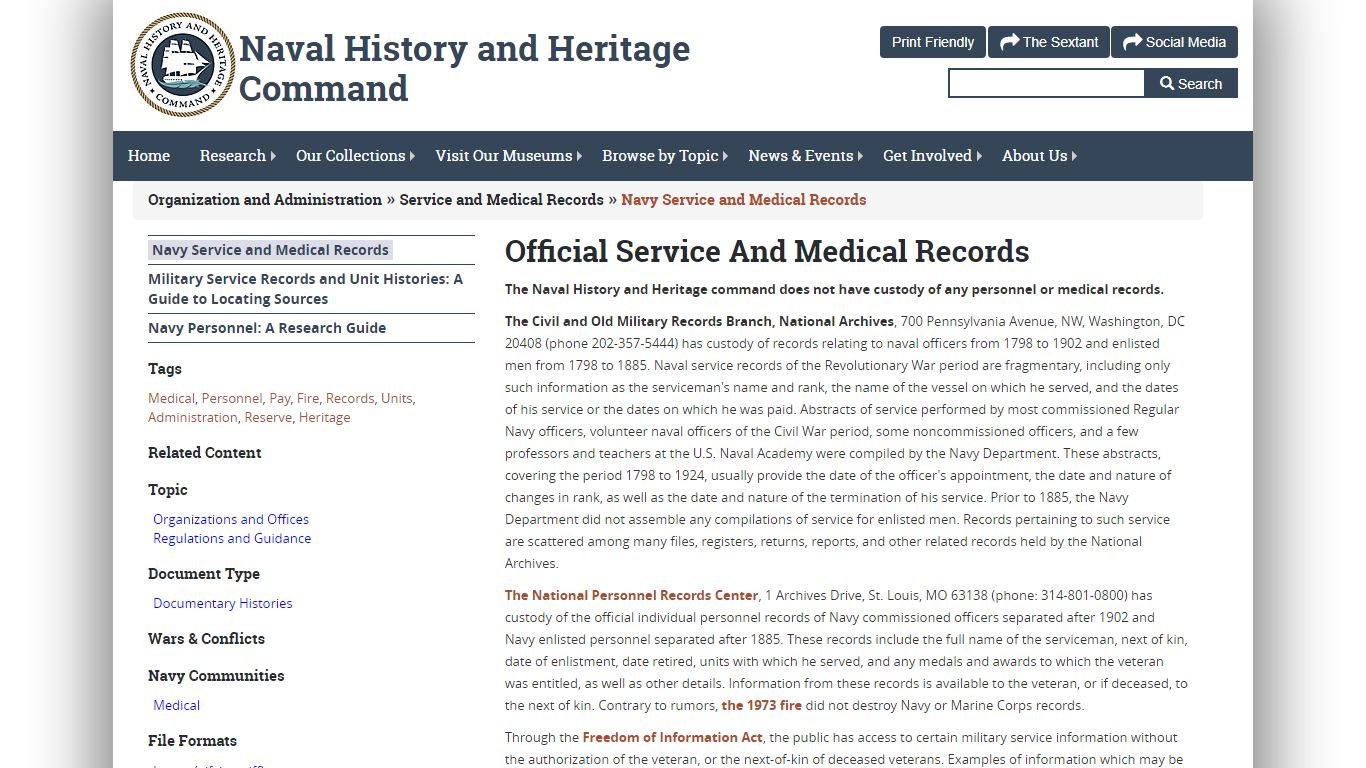Expand the Visit Our Museums arrow

click(x=580, y=156)
